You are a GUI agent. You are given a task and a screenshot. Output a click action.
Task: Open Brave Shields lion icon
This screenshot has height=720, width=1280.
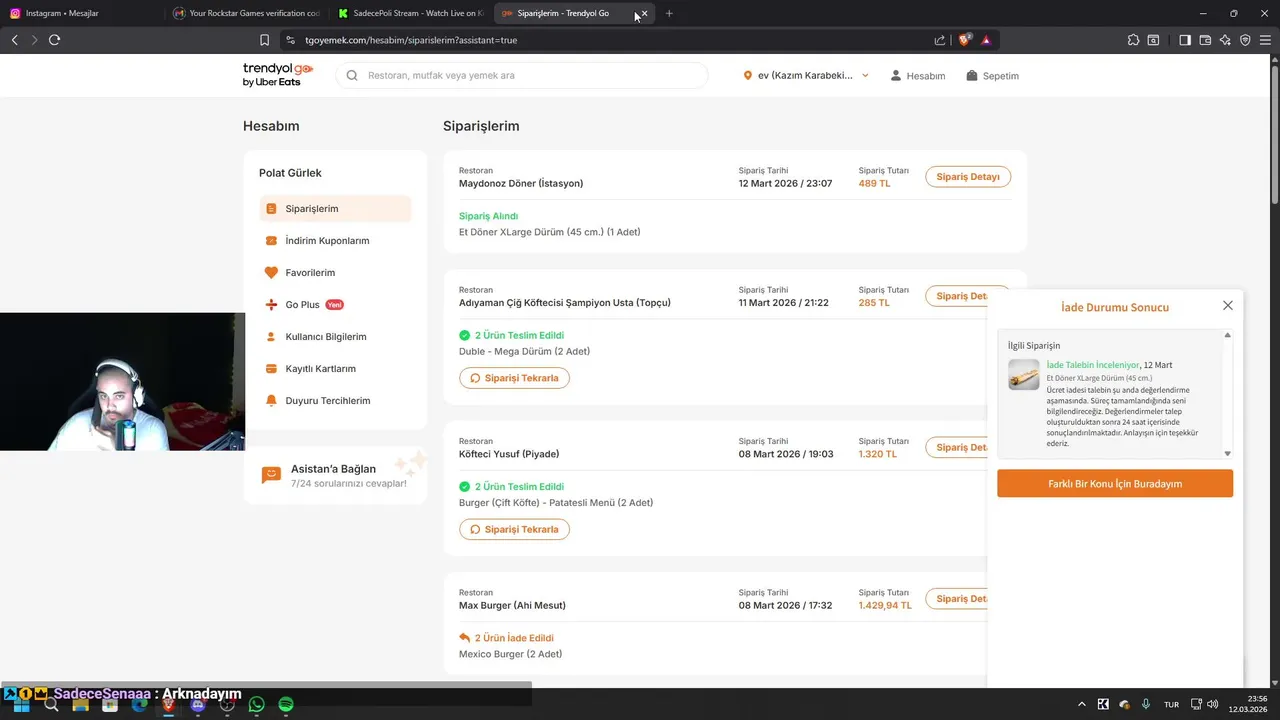(965, 40)
